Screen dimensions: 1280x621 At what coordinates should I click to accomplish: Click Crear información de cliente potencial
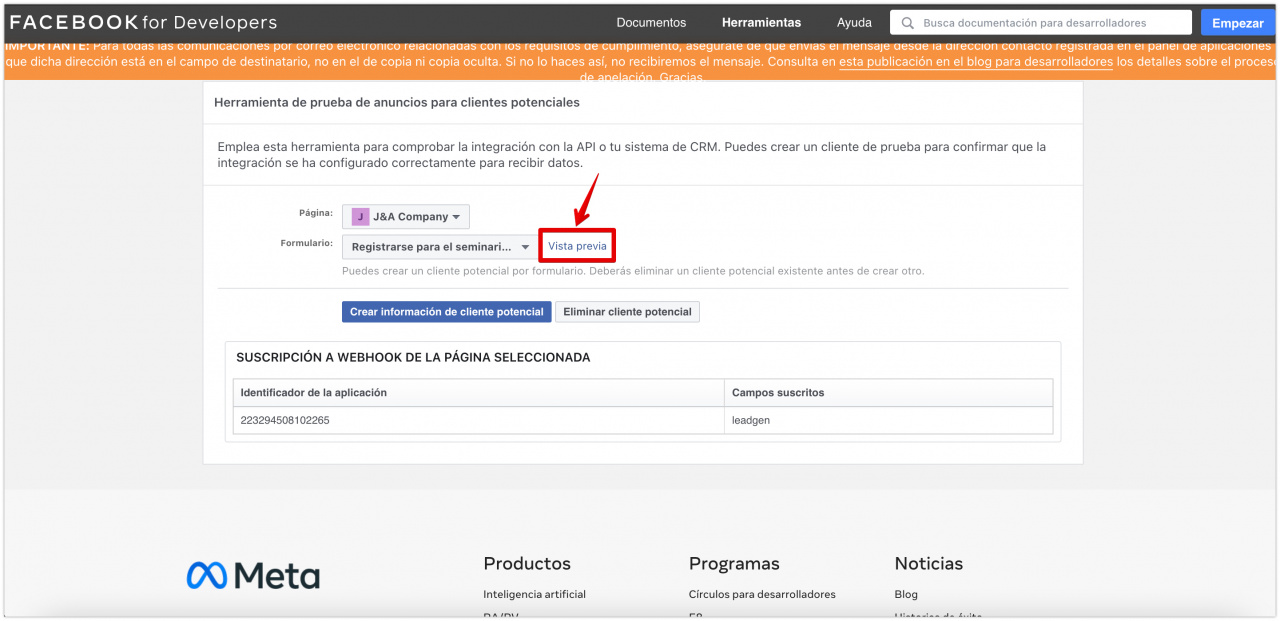[x=447, y=312]
